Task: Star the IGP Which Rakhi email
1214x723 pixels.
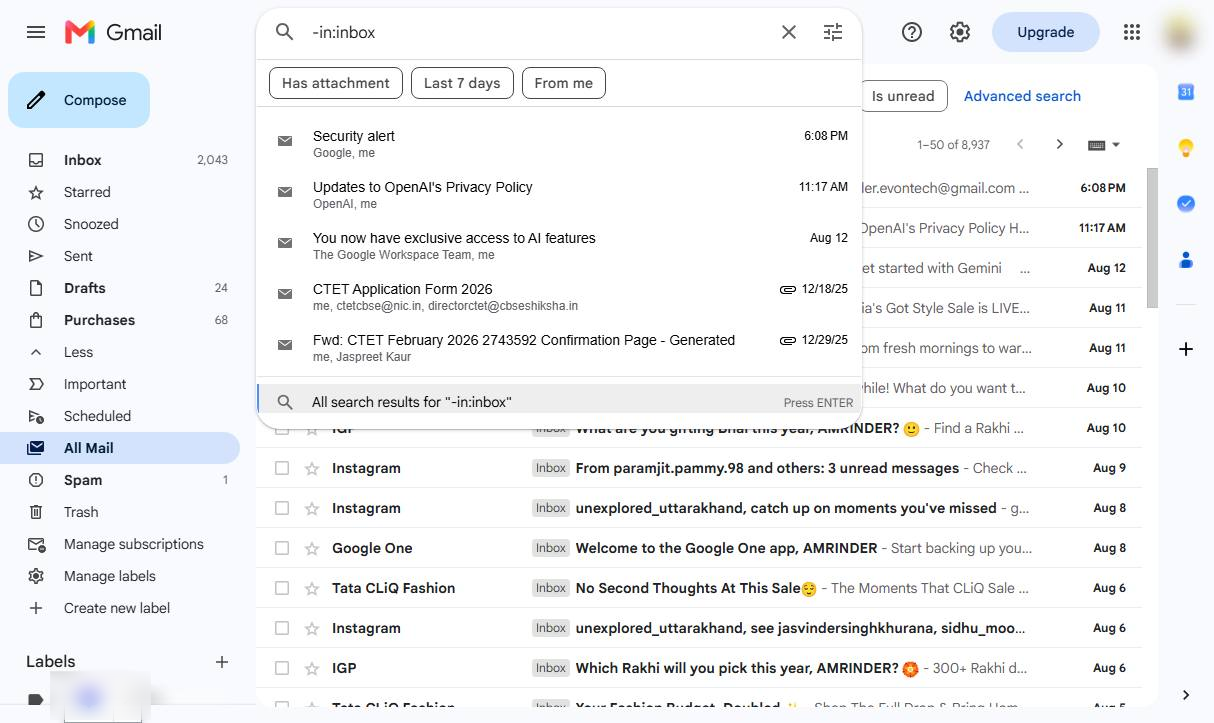Action: [312, 668]
